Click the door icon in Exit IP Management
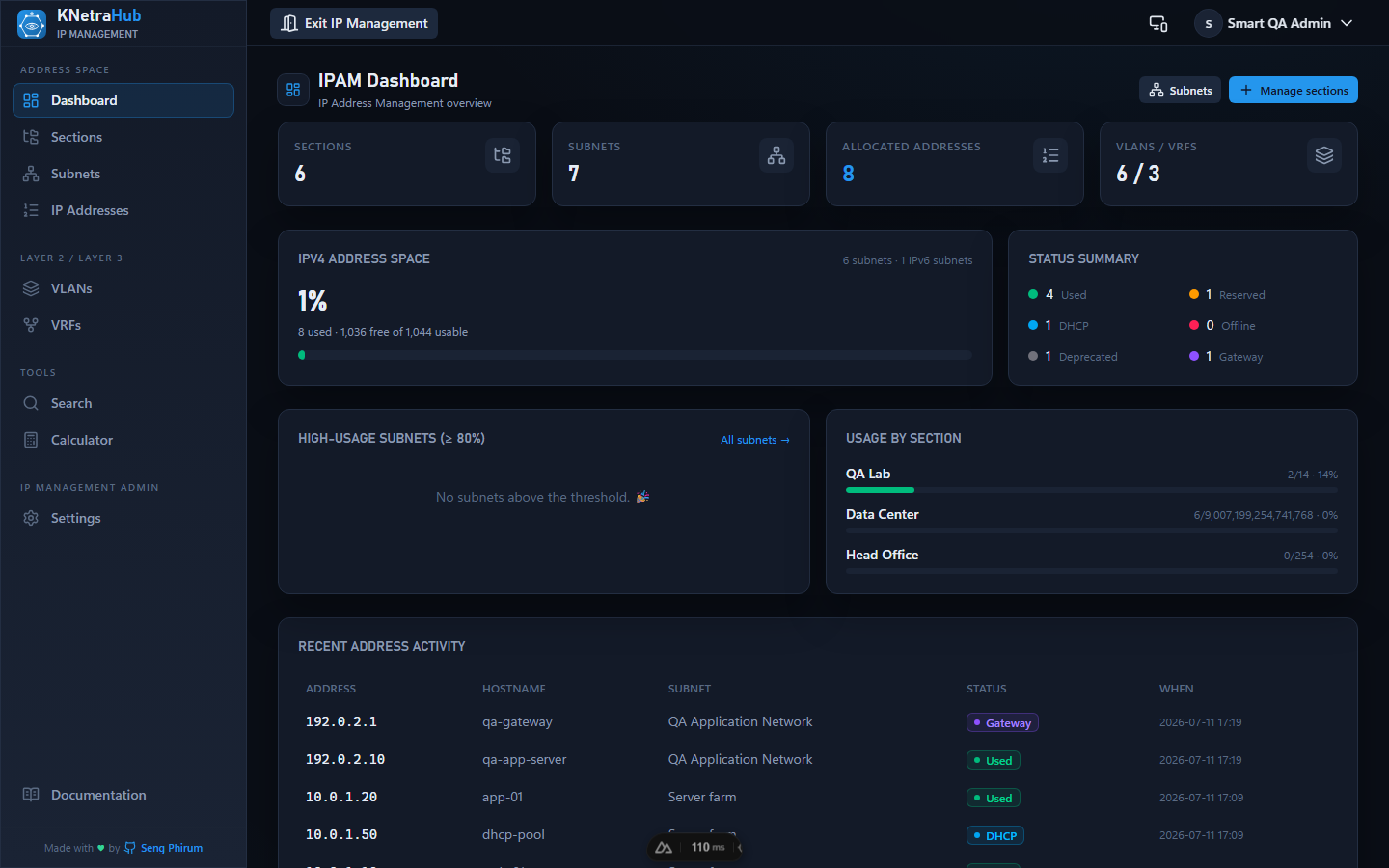The width and height of the screenshot is (1389, 868). tap(289, 23)
